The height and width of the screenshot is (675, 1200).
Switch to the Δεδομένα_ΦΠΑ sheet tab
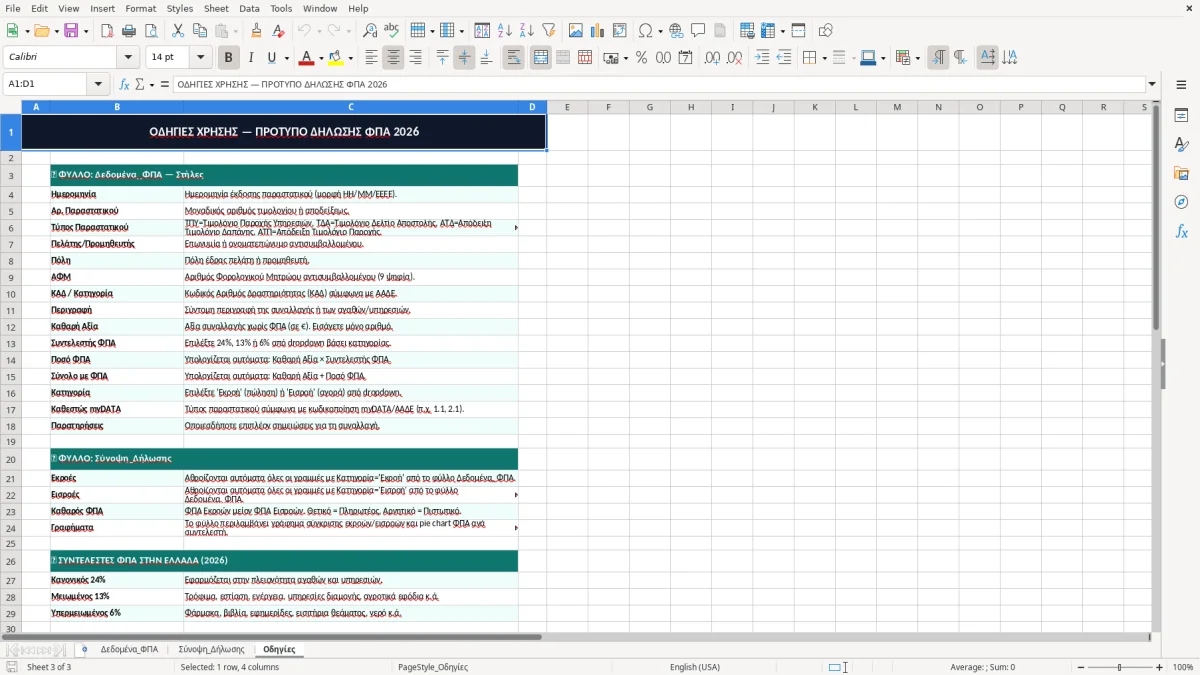[x=129, y=649]
